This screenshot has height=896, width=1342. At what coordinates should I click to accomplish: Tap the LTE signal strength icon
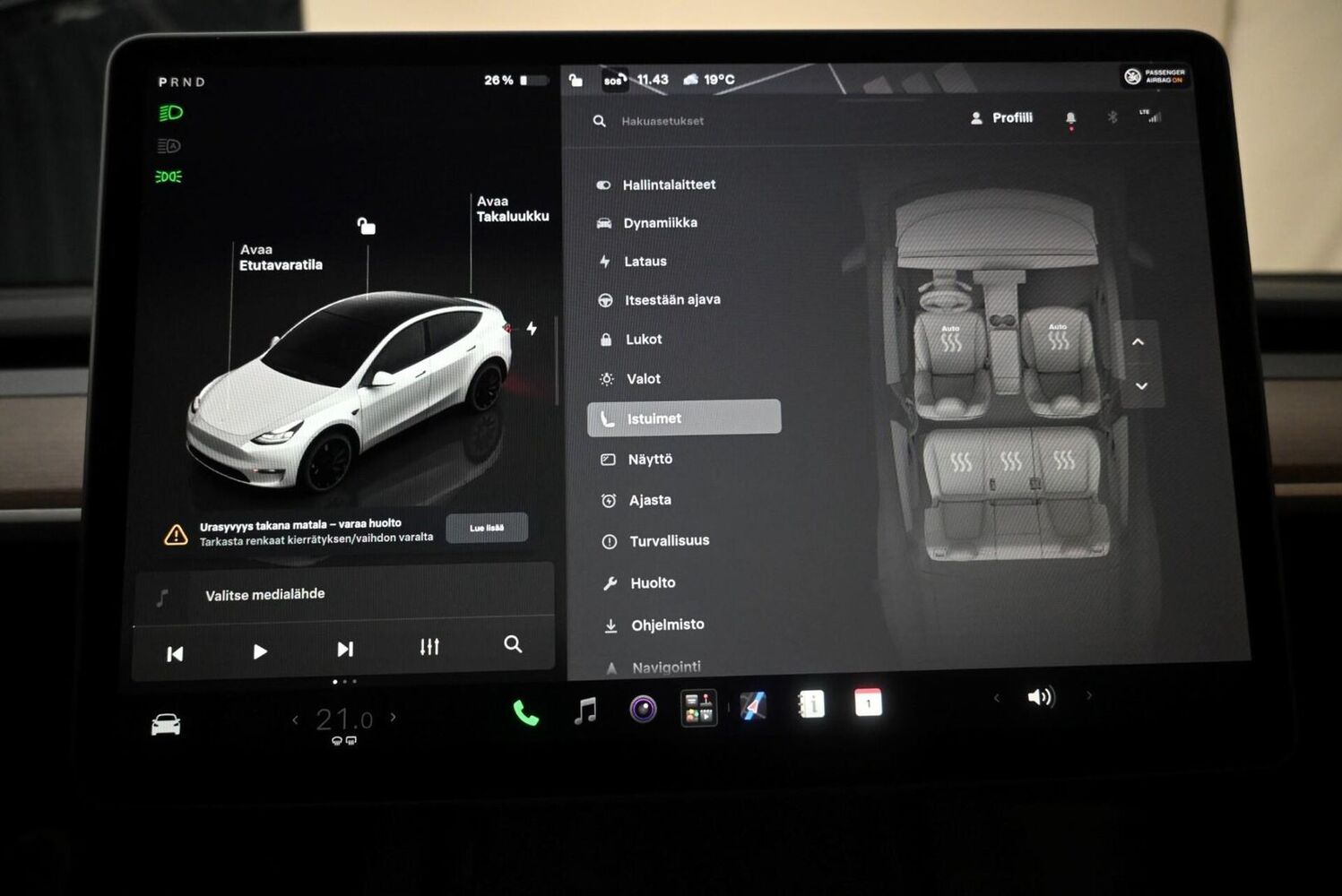[x=1150, y=116]
